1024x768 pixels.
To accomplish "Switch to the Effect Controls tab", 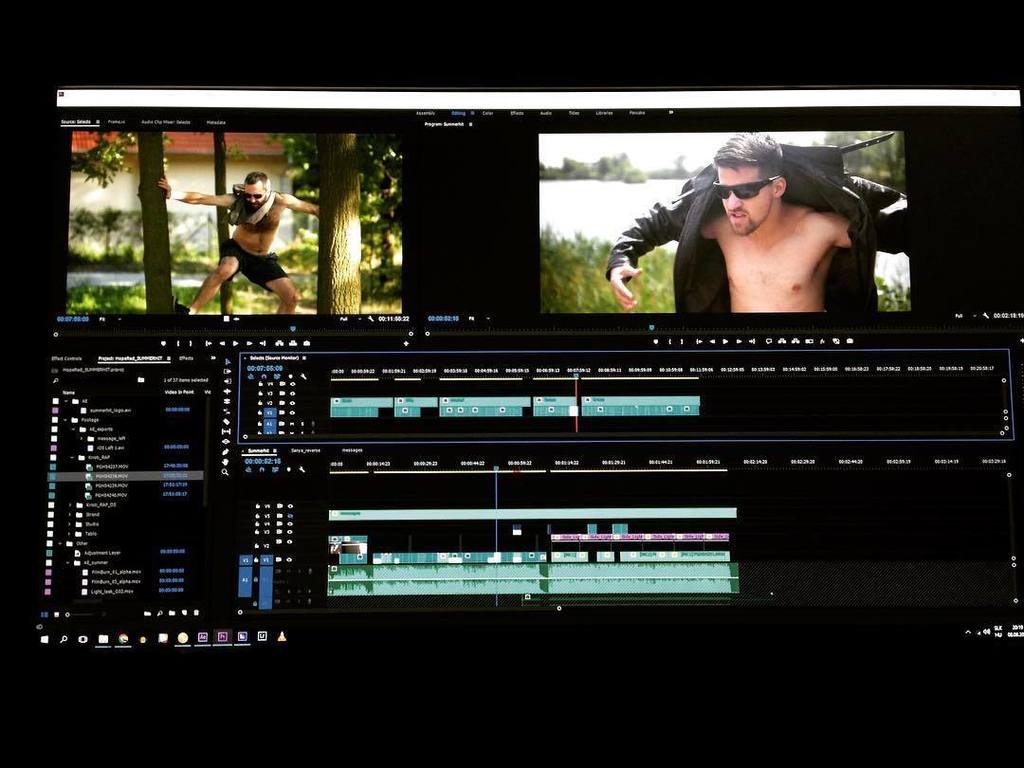I will click(67, 359).
